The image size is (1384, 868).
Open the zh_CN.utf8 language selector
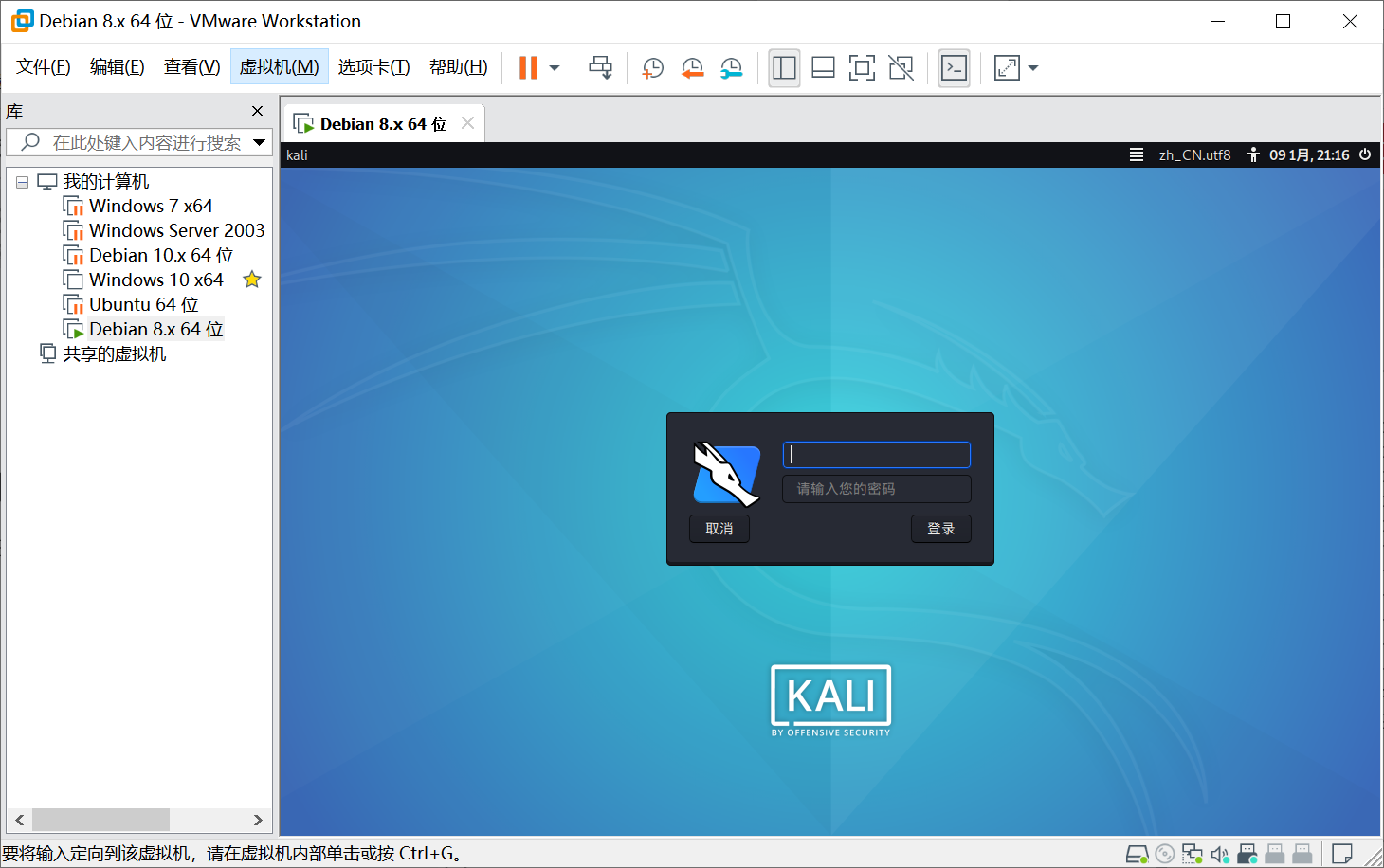click(x=1194, y=155)
